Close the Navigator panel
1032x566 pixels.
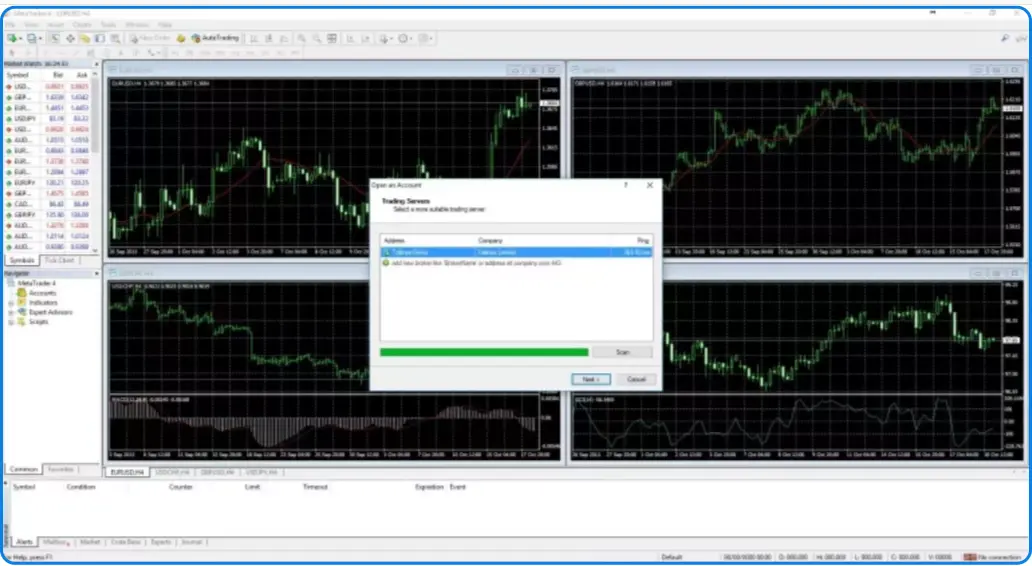pyautogui.click(x=96, y=273)
